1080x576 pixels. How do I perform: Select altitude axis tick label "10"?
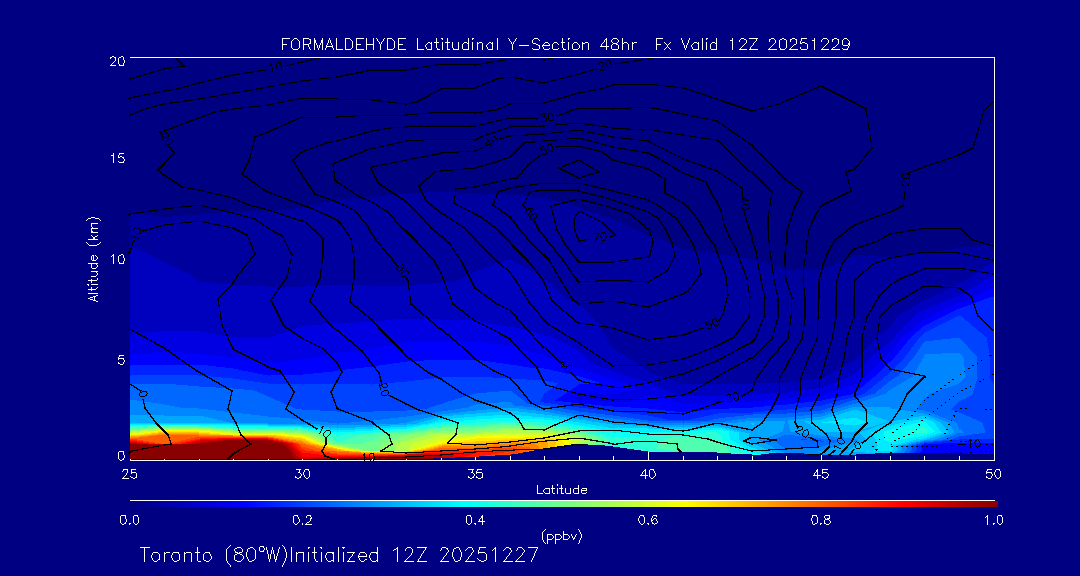coord(117,258)
